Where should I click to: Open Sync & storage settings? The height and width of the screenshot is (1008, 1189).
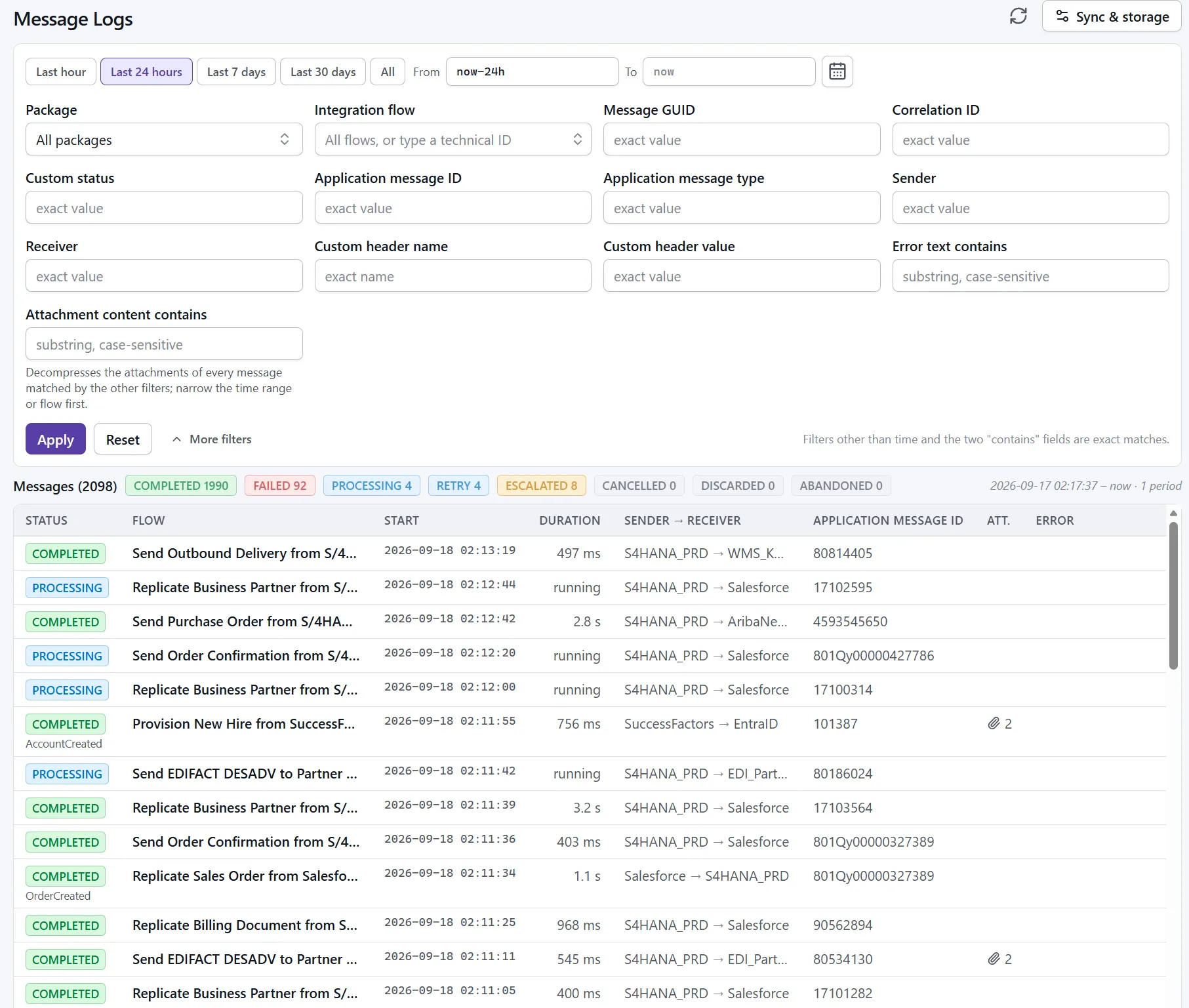(x=1112, y=17)
